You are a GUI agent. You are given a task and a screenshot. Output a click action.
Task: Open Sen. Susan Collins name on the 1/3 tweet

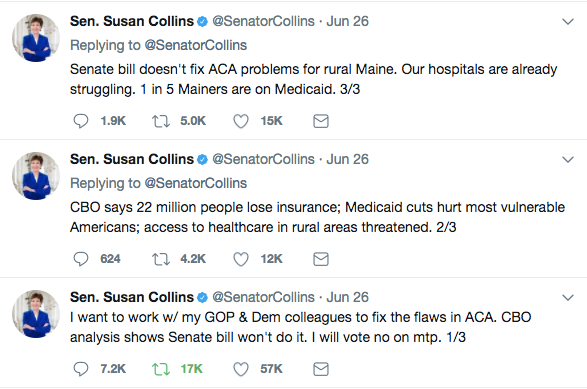[132, 297]
